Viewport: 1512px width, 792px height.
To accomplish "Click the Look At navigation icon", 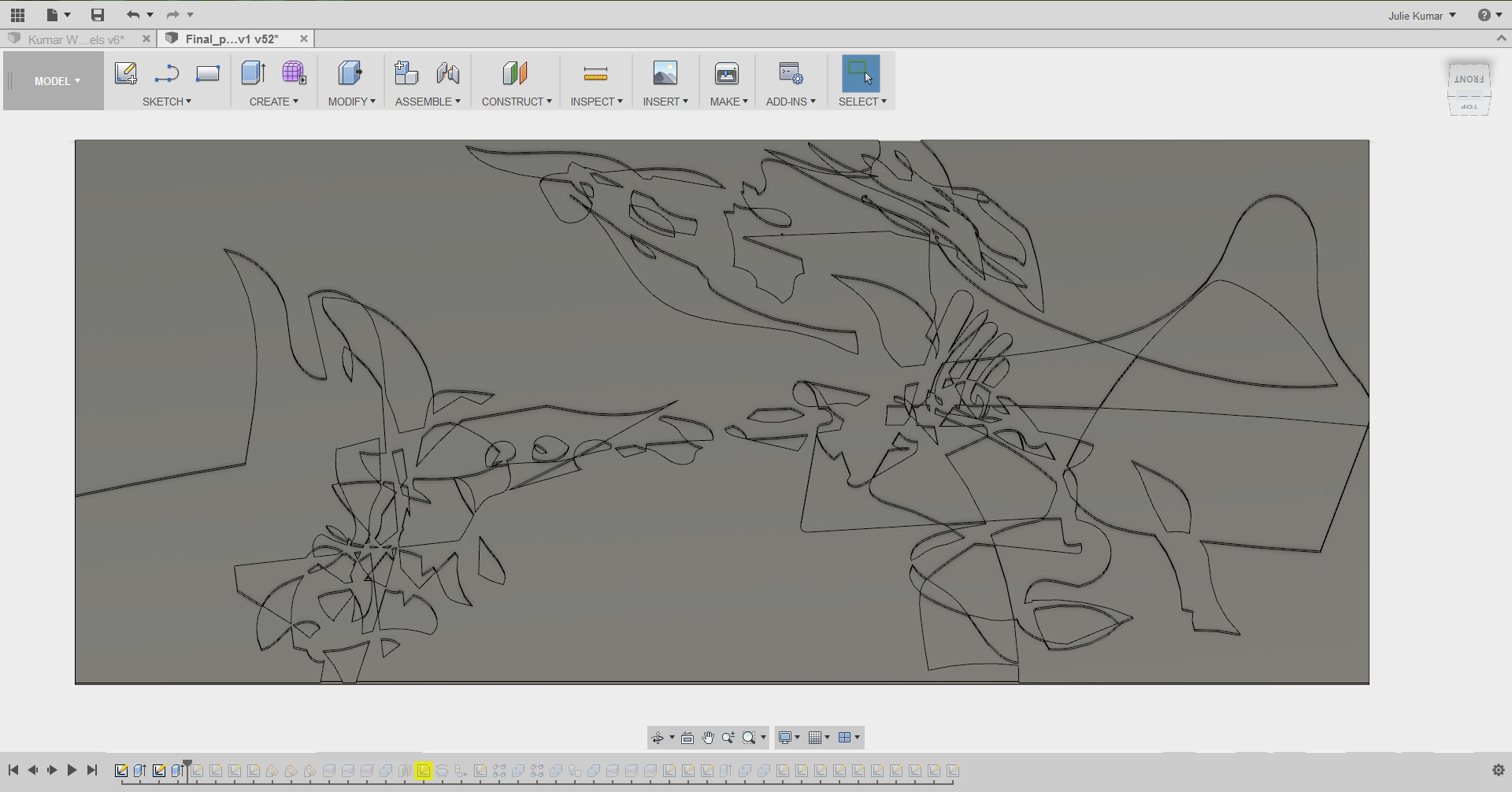I will coord(687,738).
